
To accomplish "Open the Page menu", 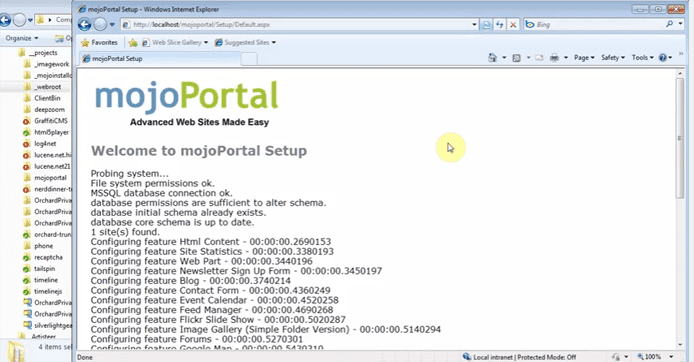I will [x=584, y=58].
